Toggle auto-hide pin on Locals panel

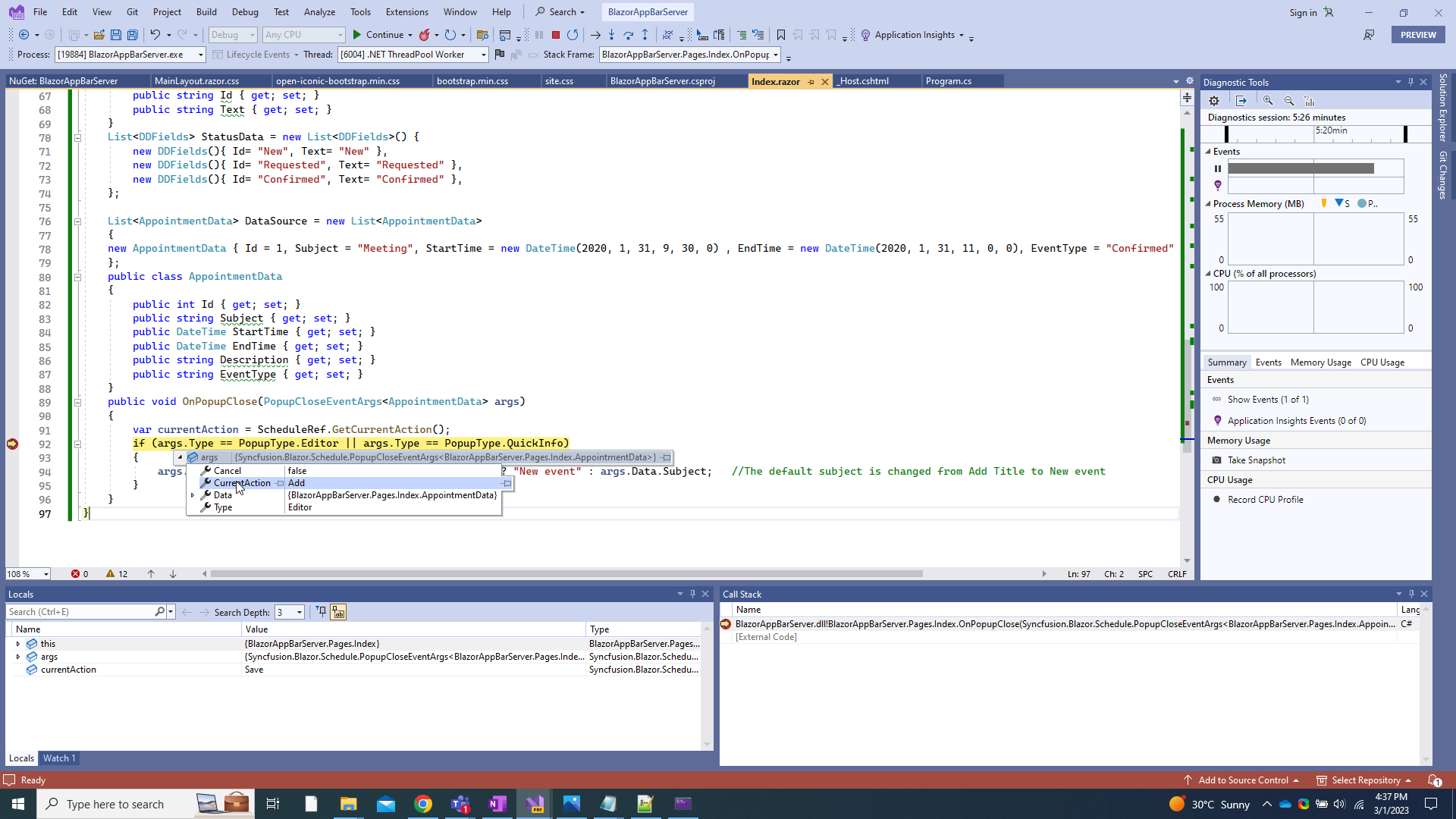point(692,594)
